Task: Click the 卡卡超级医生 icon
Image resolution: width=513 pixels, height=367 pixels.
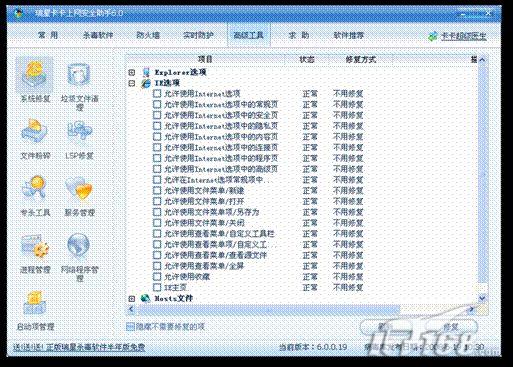Action: click(433, 36)
